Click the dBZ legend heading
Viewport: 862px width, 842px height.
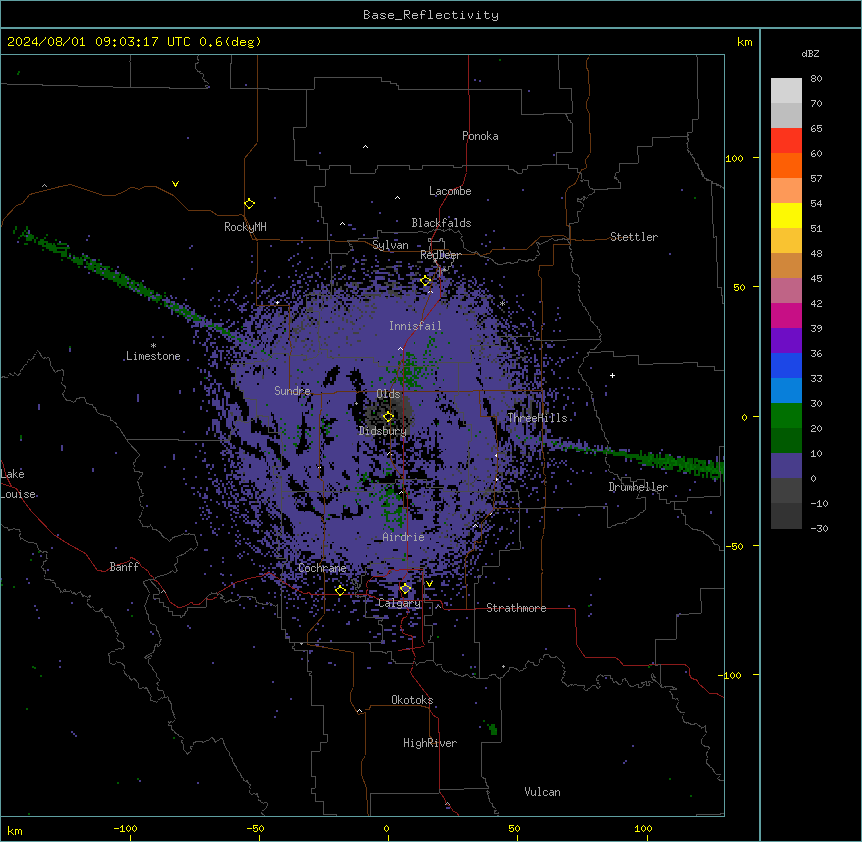[810, 54]
